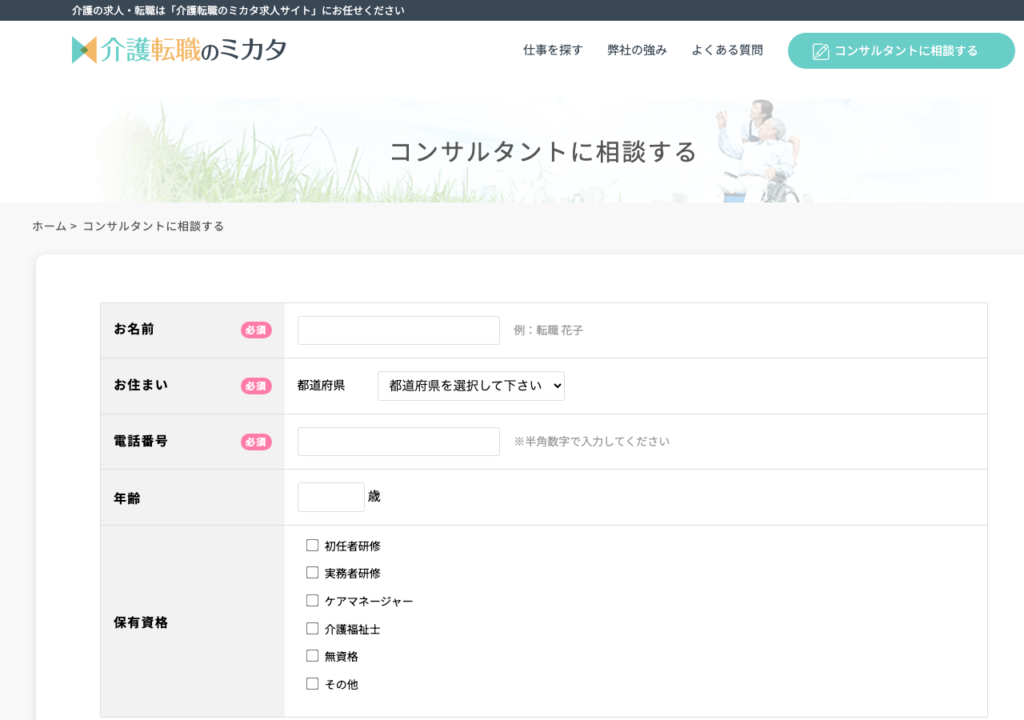The image size is (1024, 720).
Task: Click the 必須 badge beside お名前
Action: (x=256, y=330)
